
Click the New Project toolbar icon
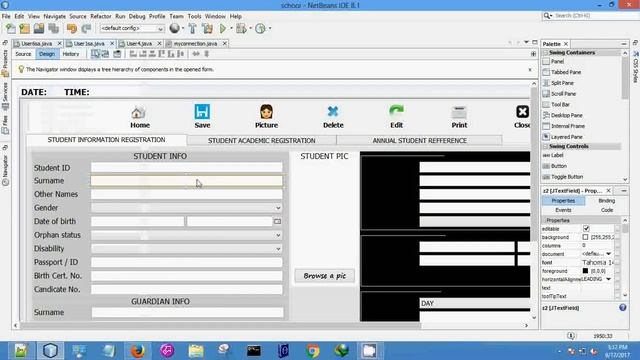coord(24,29)
